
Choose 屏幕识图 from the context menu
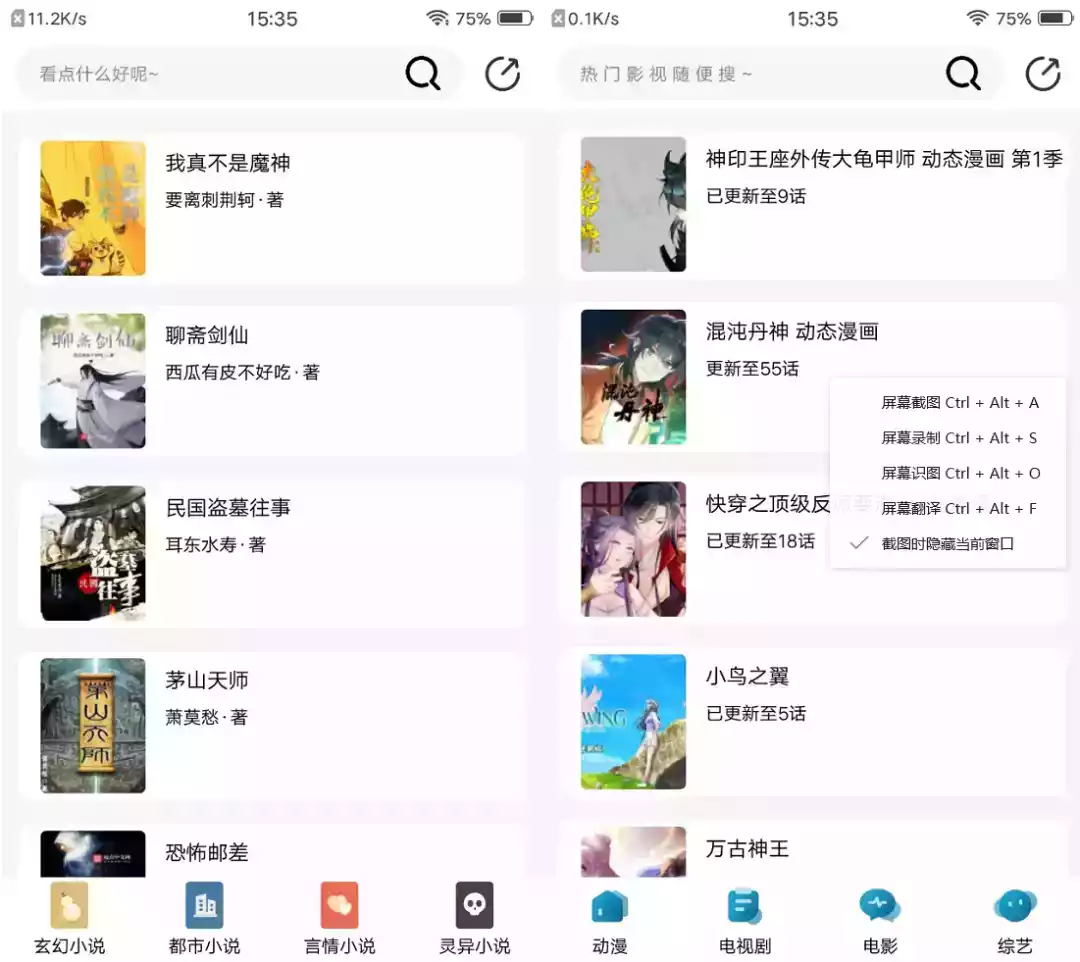coord(958,472)
